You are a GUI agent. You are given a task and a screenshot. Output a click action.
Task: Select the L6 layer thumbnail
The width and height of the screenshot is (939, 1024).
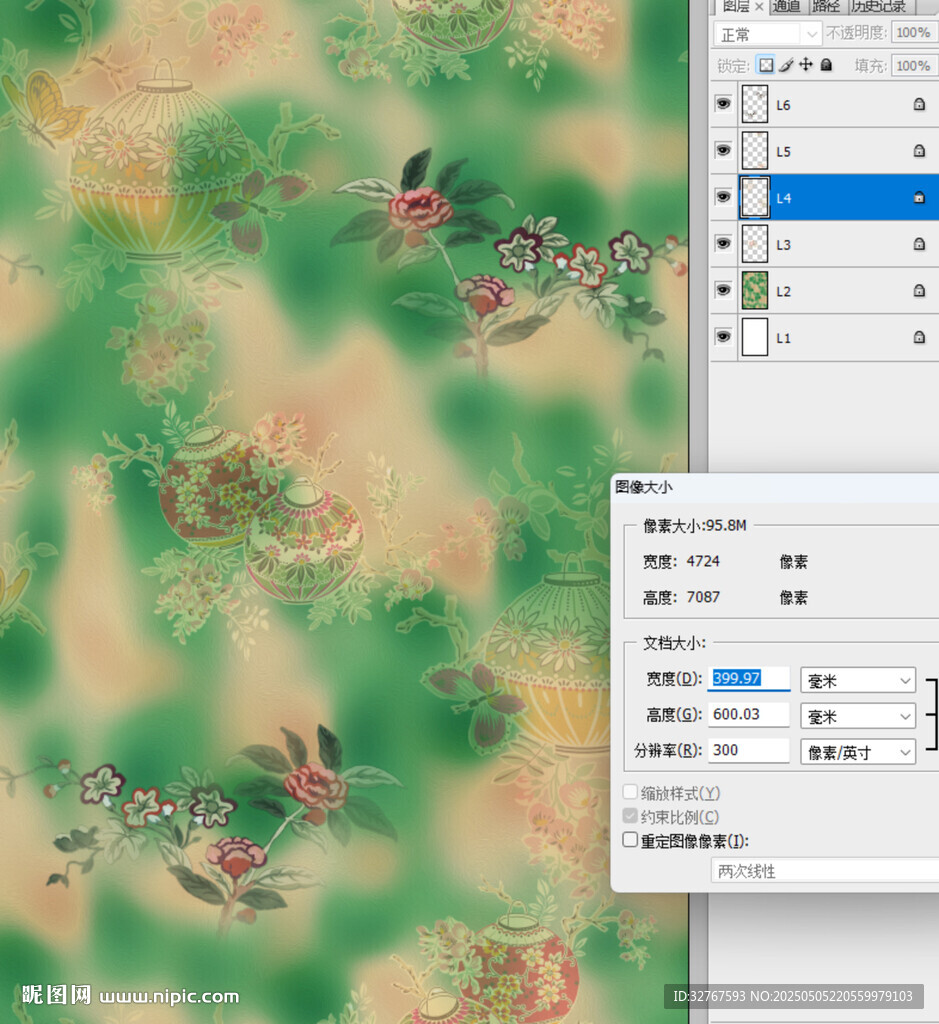coord(755,104)
